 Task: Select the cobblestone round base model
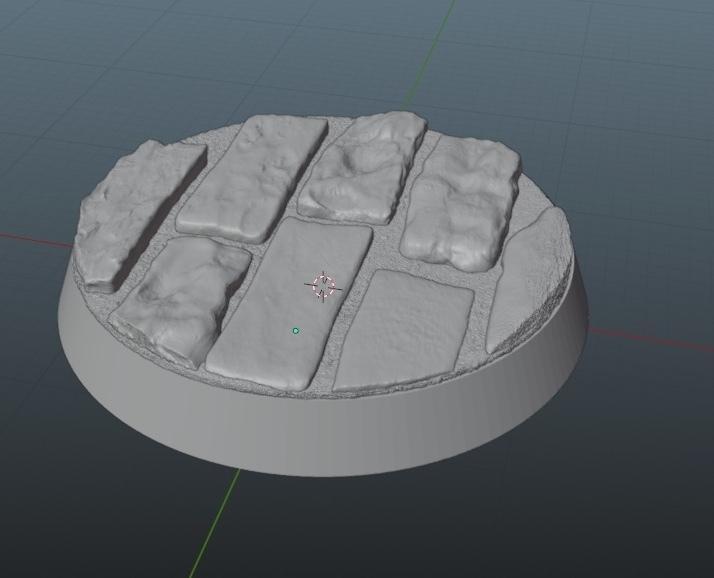[323, 292]
